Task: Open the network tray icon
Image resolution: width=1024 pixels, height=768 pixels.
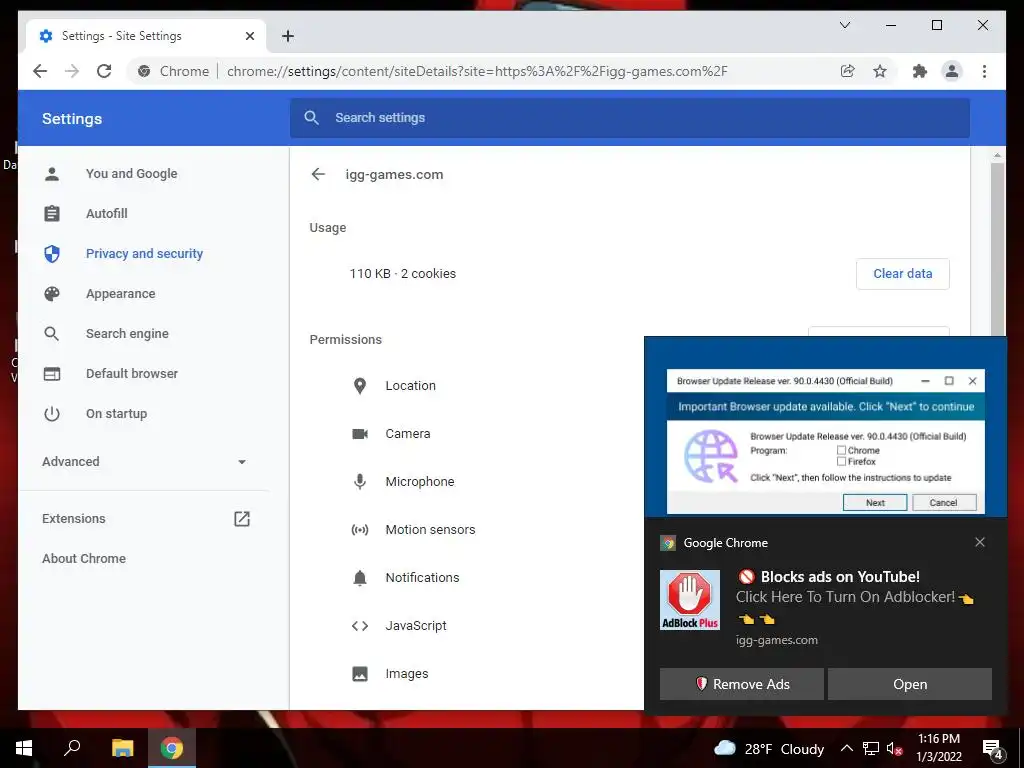Action: coord(871,748)
